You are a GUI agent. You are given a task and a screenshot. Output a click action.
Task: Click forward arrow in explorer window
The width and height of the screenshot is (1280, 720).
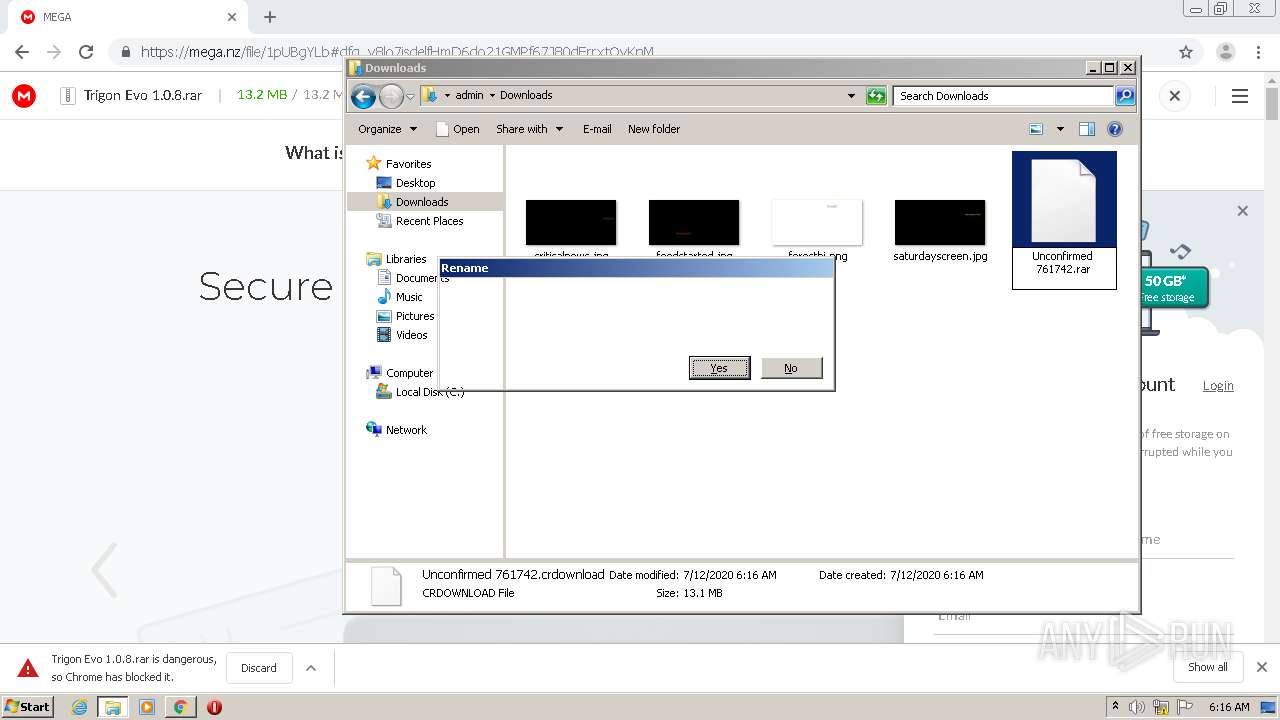tap(391, 96)
